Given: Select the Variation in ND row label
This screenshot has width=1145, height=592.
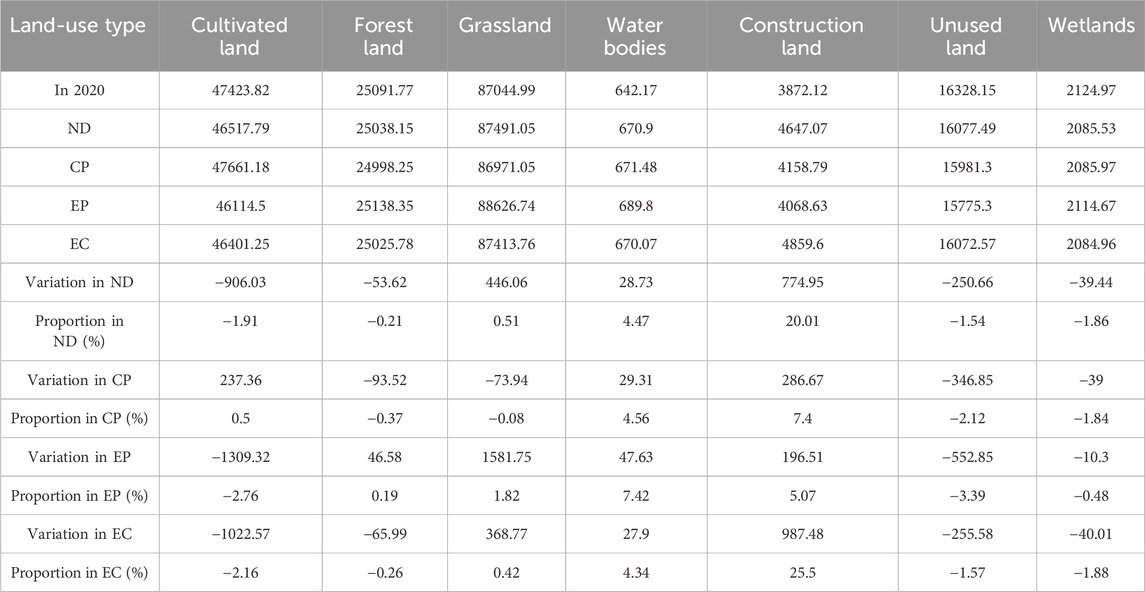Looking at the screenshot, I should (x=79, y=283).
